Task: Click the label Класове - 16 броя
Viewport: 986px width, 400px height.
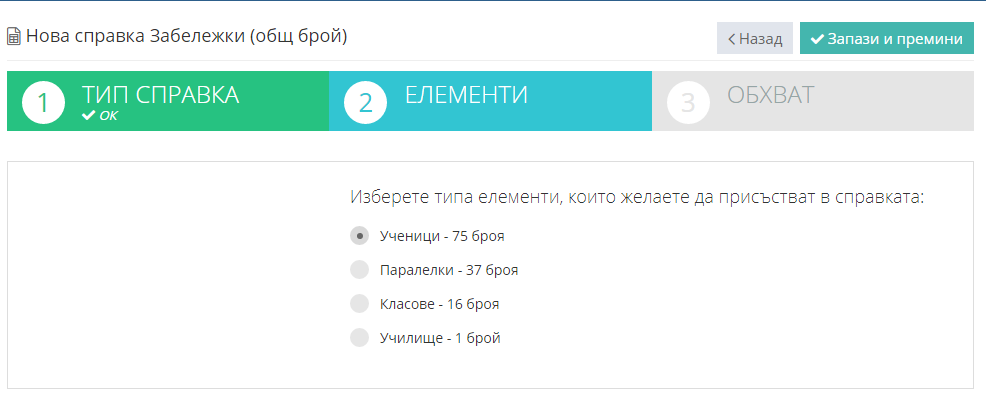Action: (440, 304)
